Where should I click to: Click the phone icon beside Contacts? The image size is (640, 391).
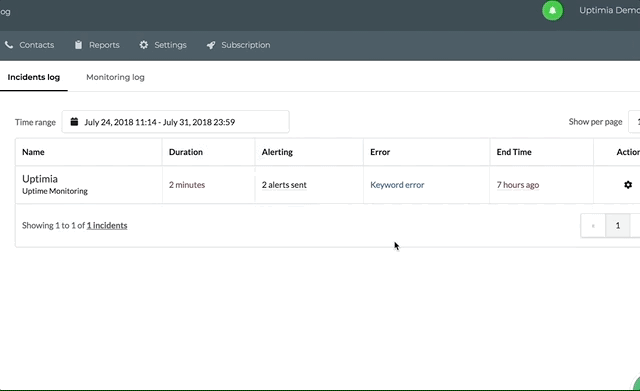pyautogui.click(x=9, y=45)
